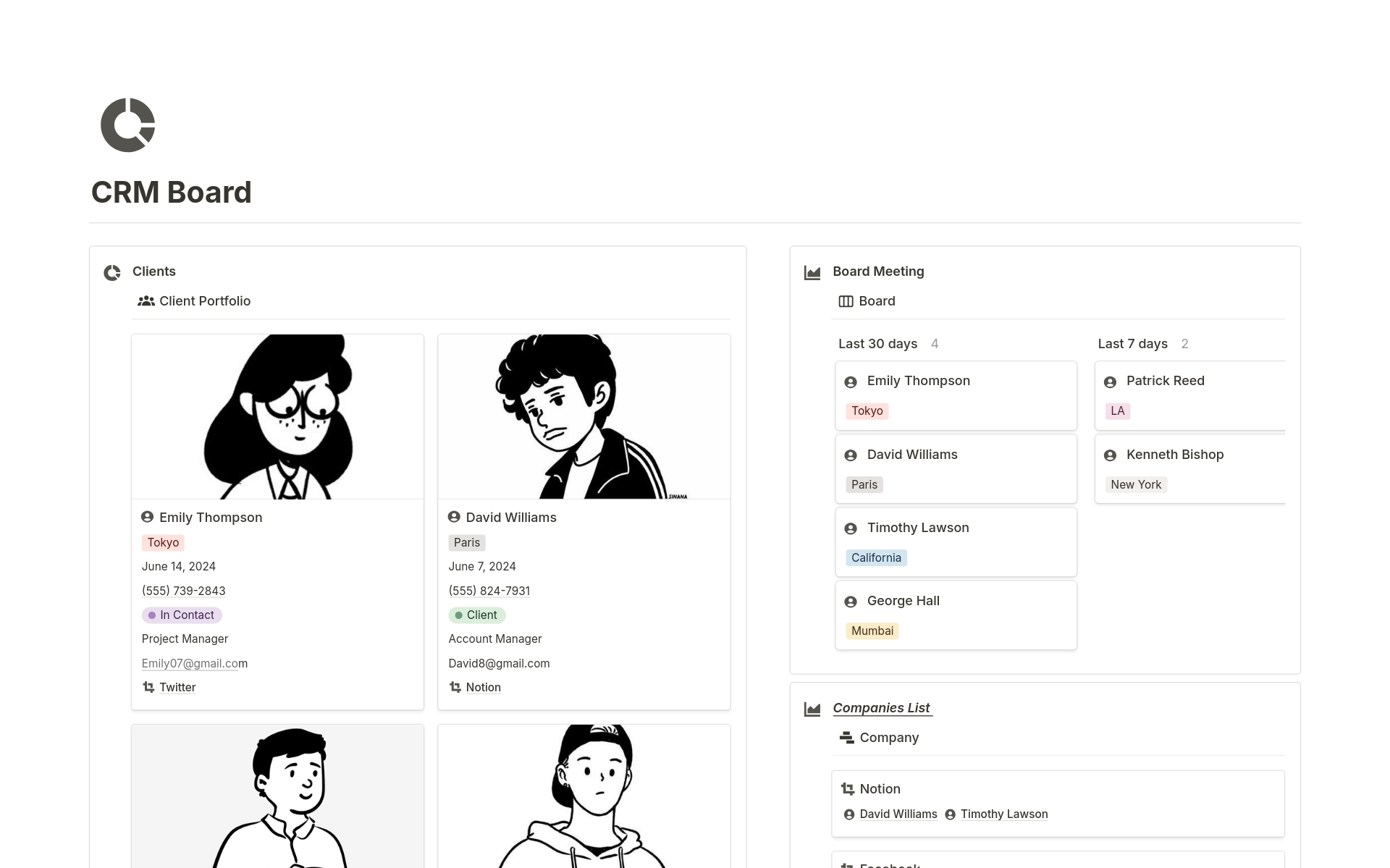Click the green Client status tag
Screen dimensions: 1390x868
tap(476, 615)
